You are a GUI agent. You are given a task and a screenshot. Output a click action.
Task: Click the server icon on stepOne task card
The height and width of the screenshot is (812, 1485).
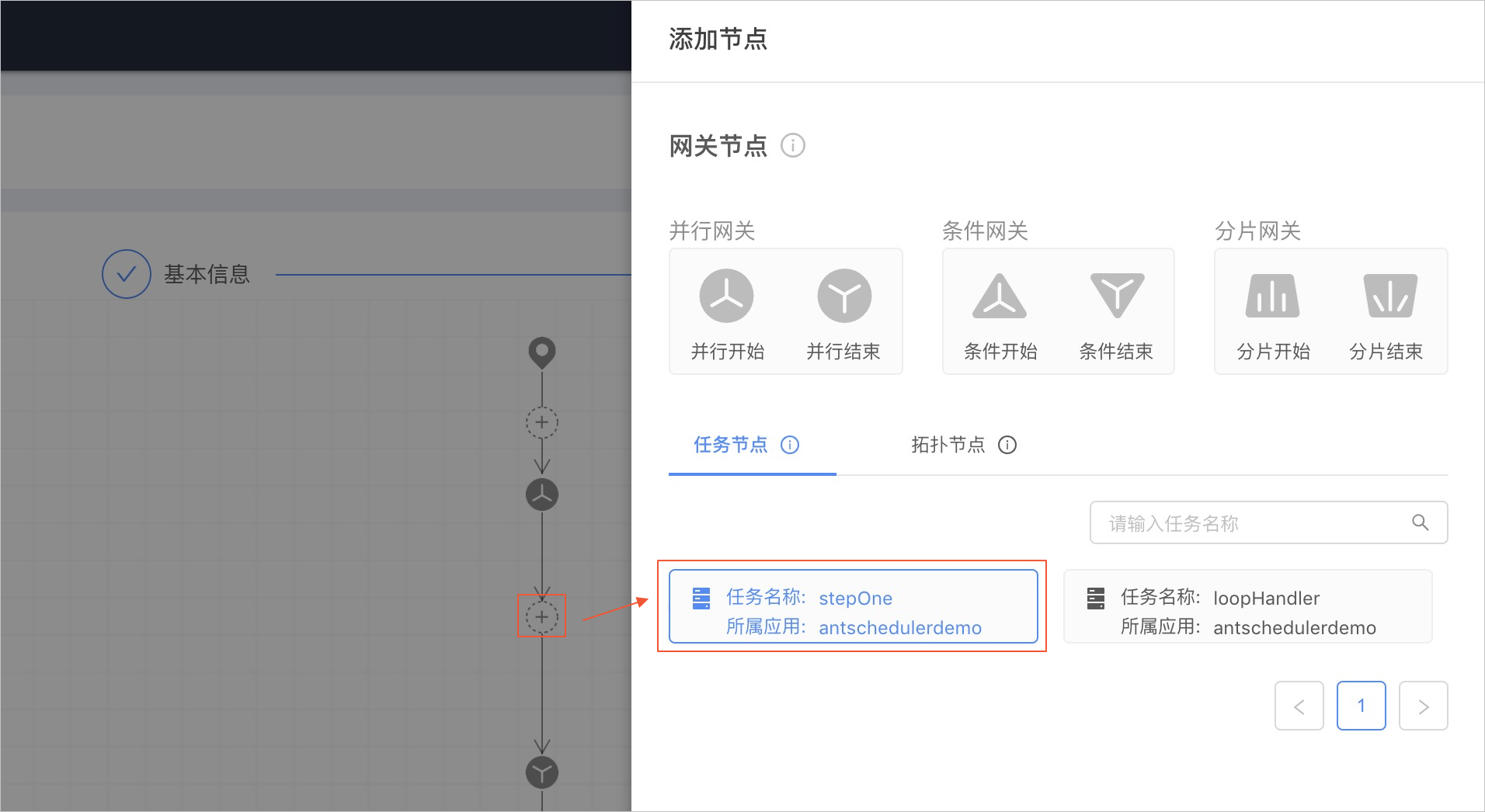[x=701, y=599]
